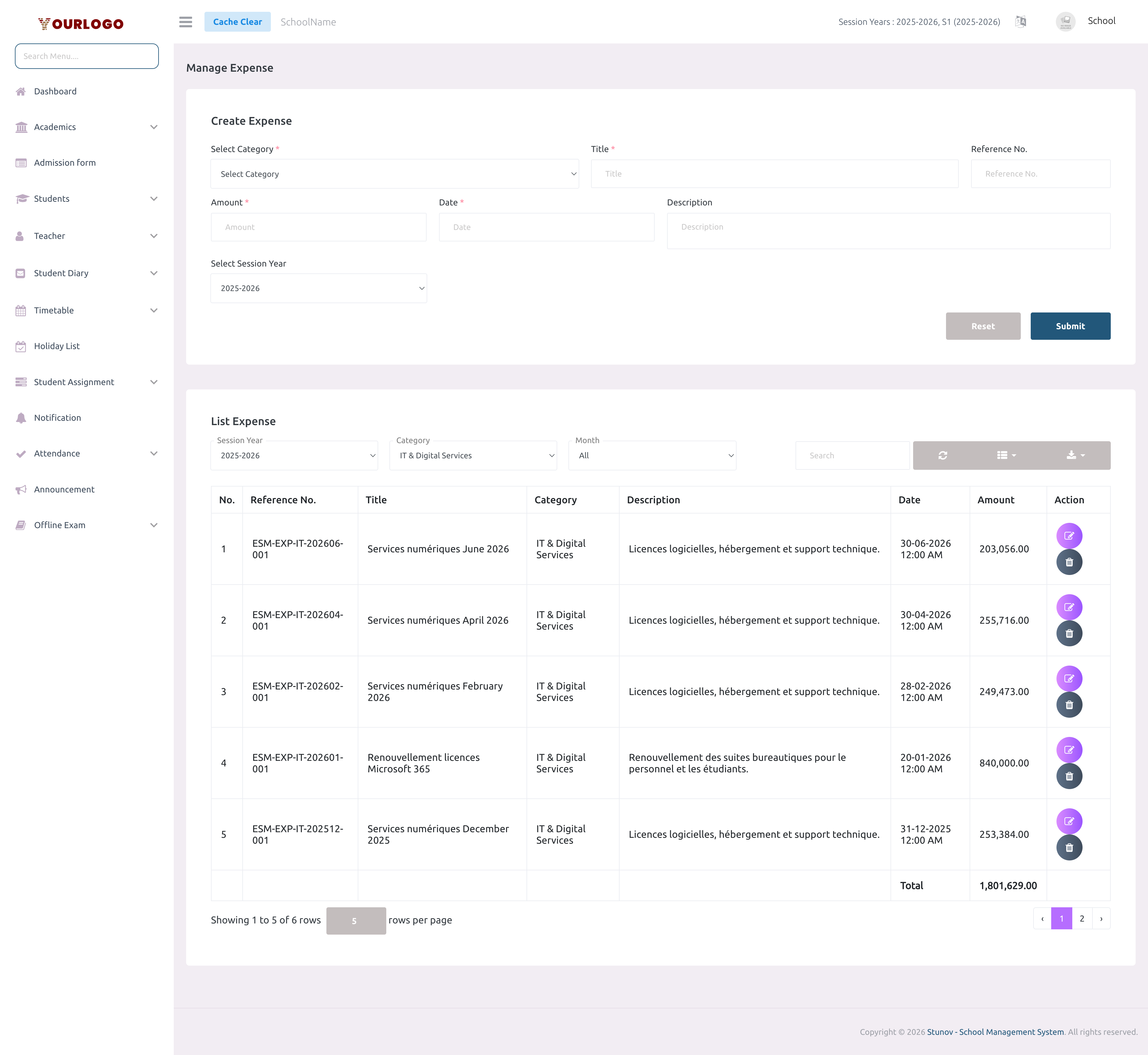The image size is (1148, 1055).
Task: Select the Holiday List calendar icon
Action: tap(20, 345)
